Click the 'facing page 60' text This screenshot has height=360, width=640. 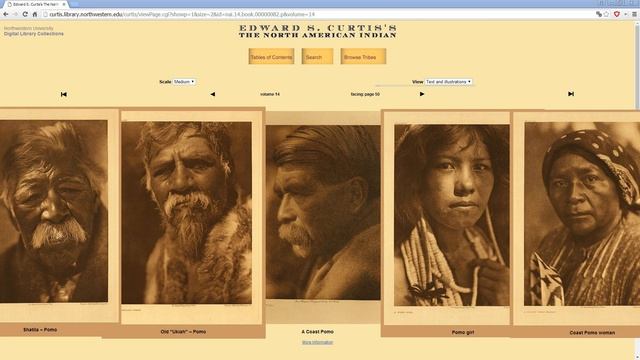[365, 94]
